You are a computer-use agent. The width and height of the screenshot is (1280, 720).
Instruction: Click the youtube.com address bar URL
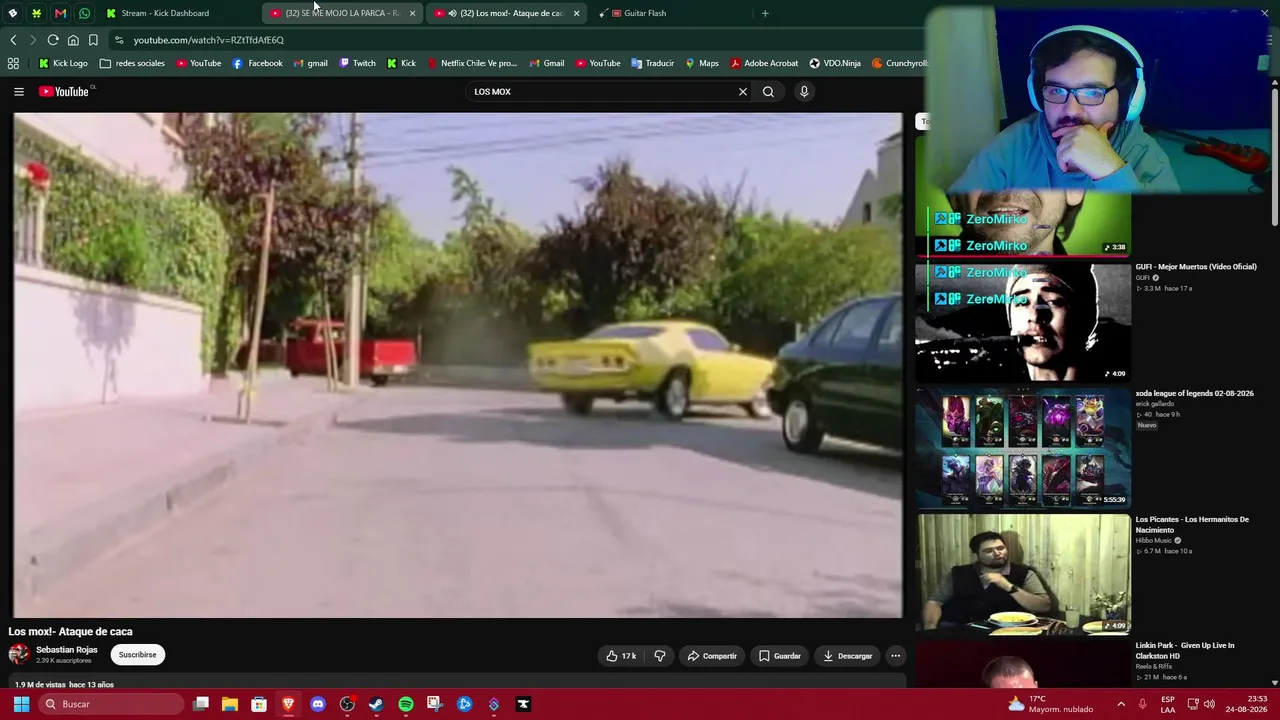tap(209, 40)
